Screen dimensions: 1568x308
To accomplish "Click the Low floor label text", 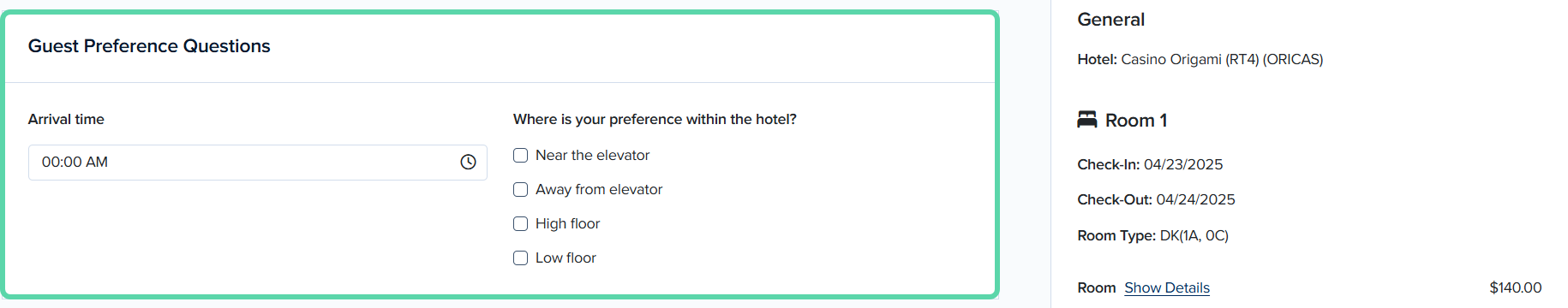I will 566,258.
